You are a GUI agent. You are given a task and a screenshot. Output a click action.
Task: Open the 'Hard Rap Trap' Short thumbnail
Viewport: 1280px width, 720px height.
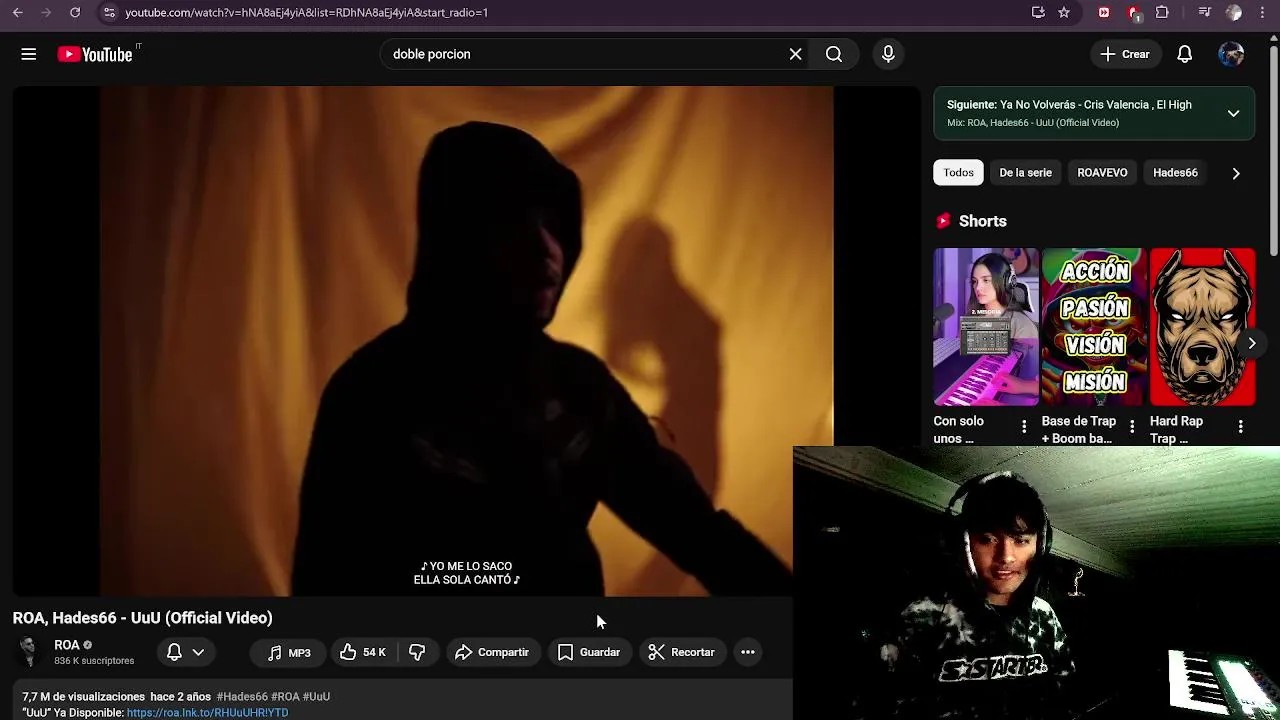click(x=1202, y=327)
